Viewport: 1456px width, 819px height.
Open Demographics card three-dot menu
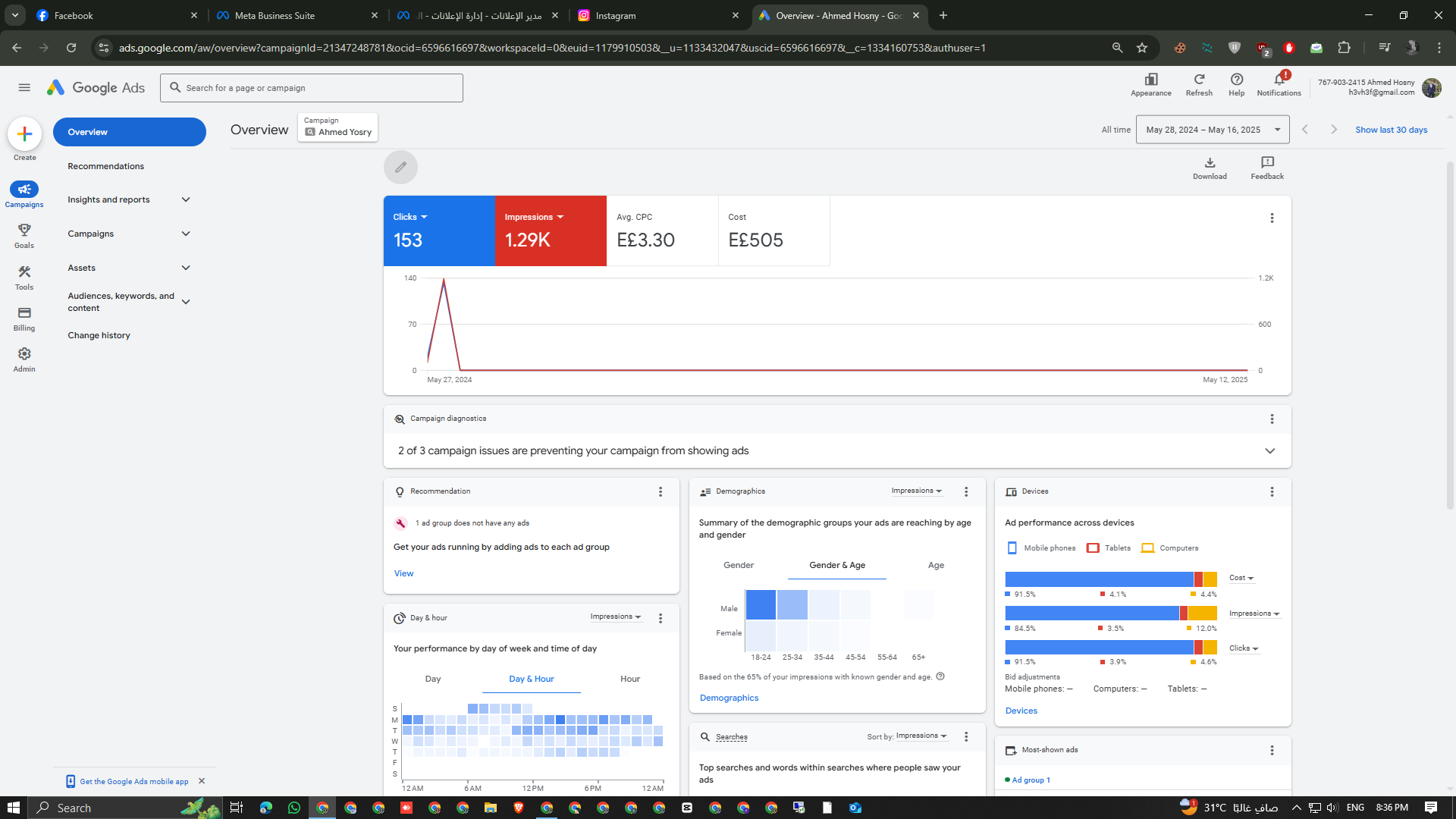(966, 491)
